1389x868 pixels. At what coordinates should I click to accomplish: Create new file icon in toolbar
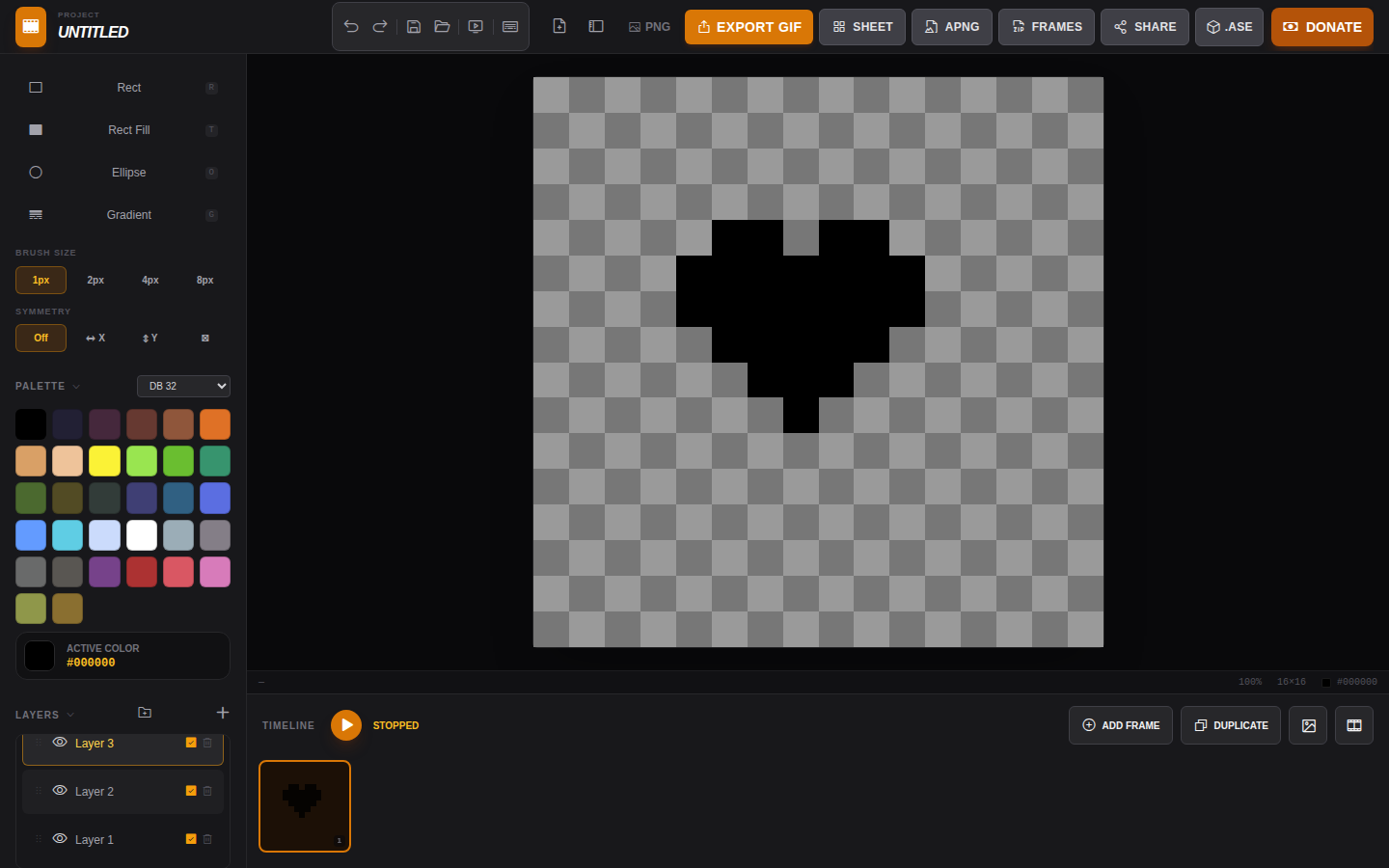[559, 27]
